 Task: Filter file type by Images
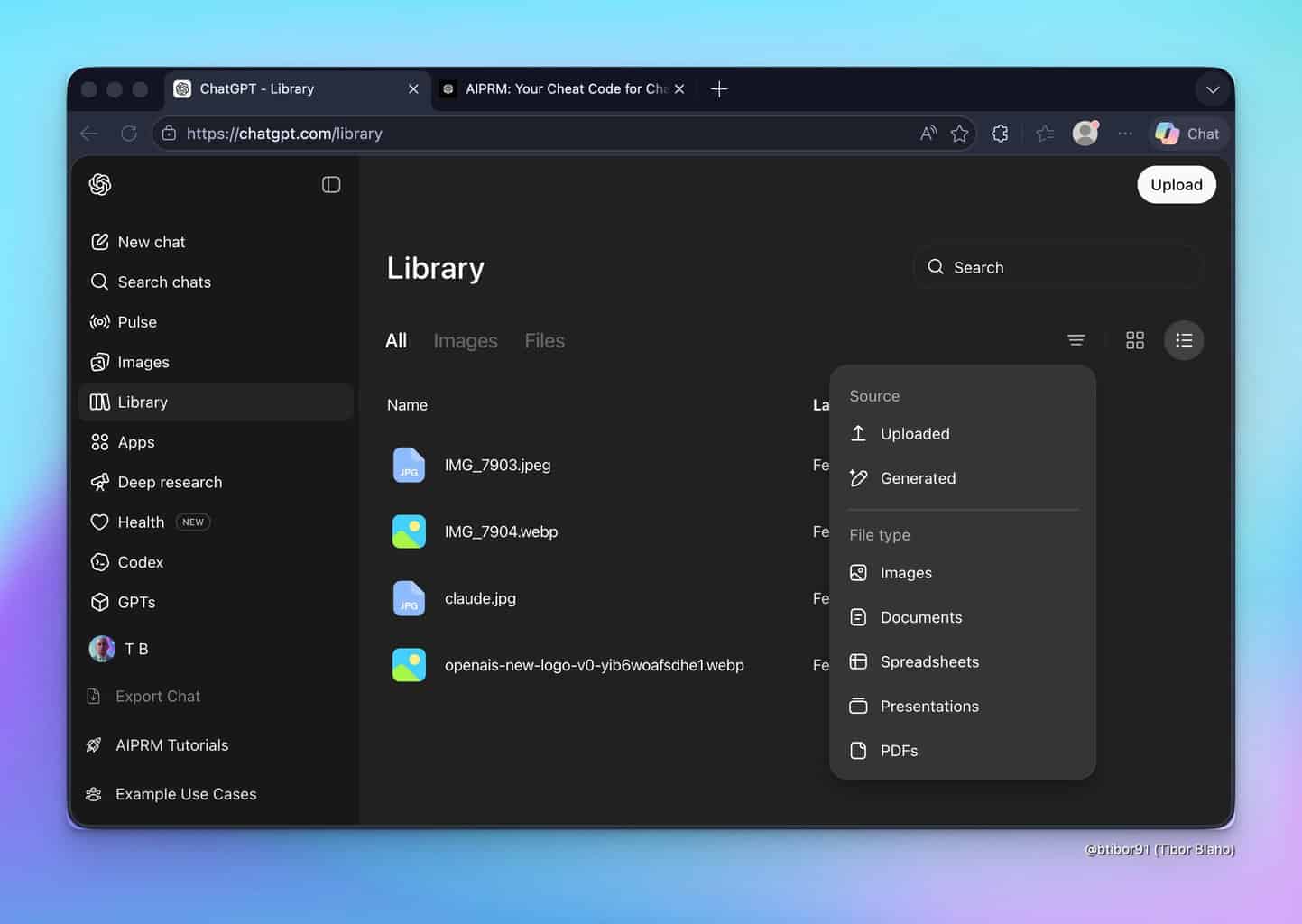(963, 573)
